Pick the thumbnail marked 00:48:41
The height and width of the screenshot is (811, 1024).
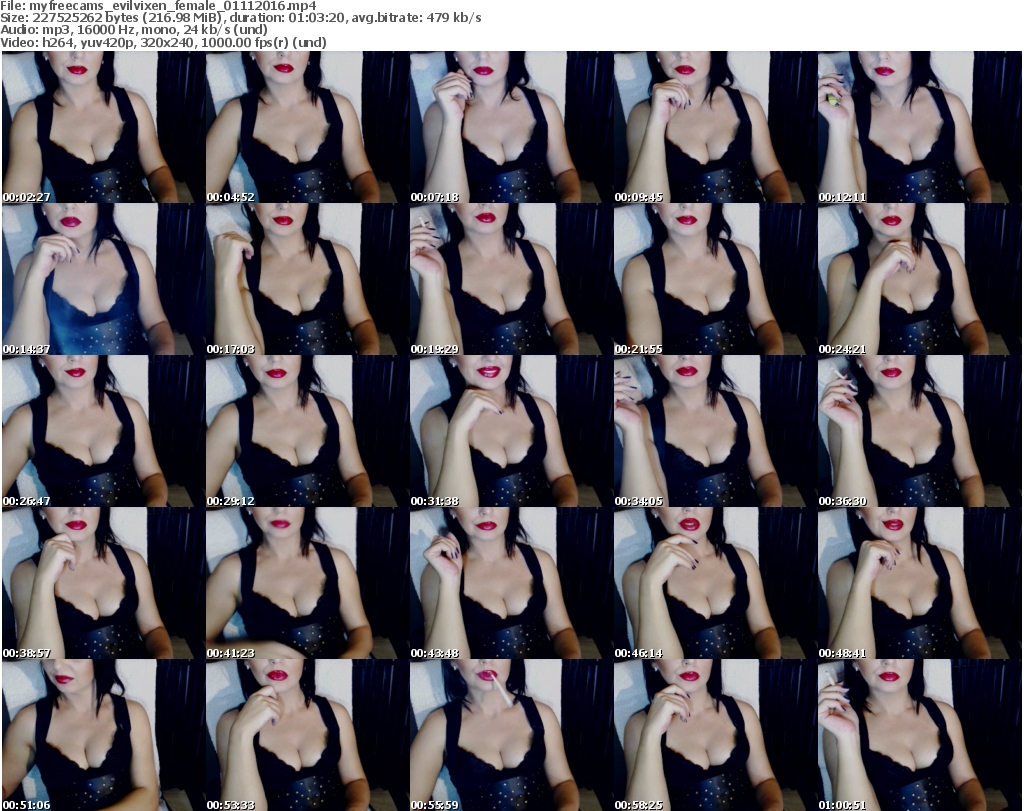tap(920, 583)
